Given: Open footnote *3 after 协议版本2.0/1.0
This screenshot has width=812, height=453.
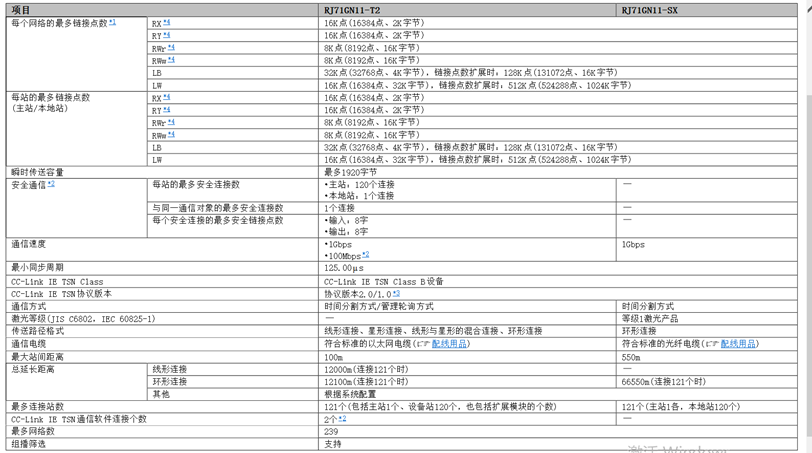Looking at the screenshot, I should click(396, 293).
